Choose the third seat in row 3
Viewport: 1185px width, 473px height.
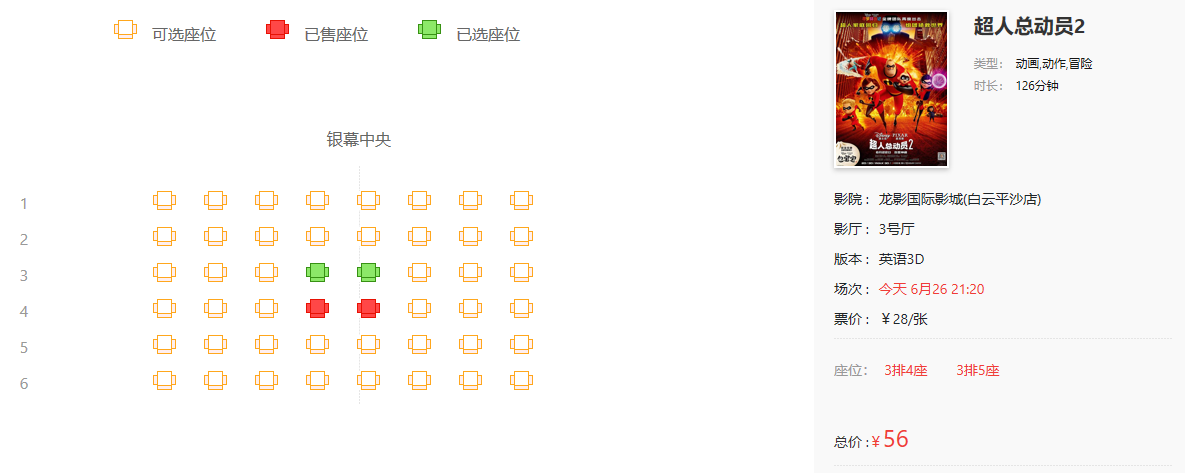click(267, 272)
